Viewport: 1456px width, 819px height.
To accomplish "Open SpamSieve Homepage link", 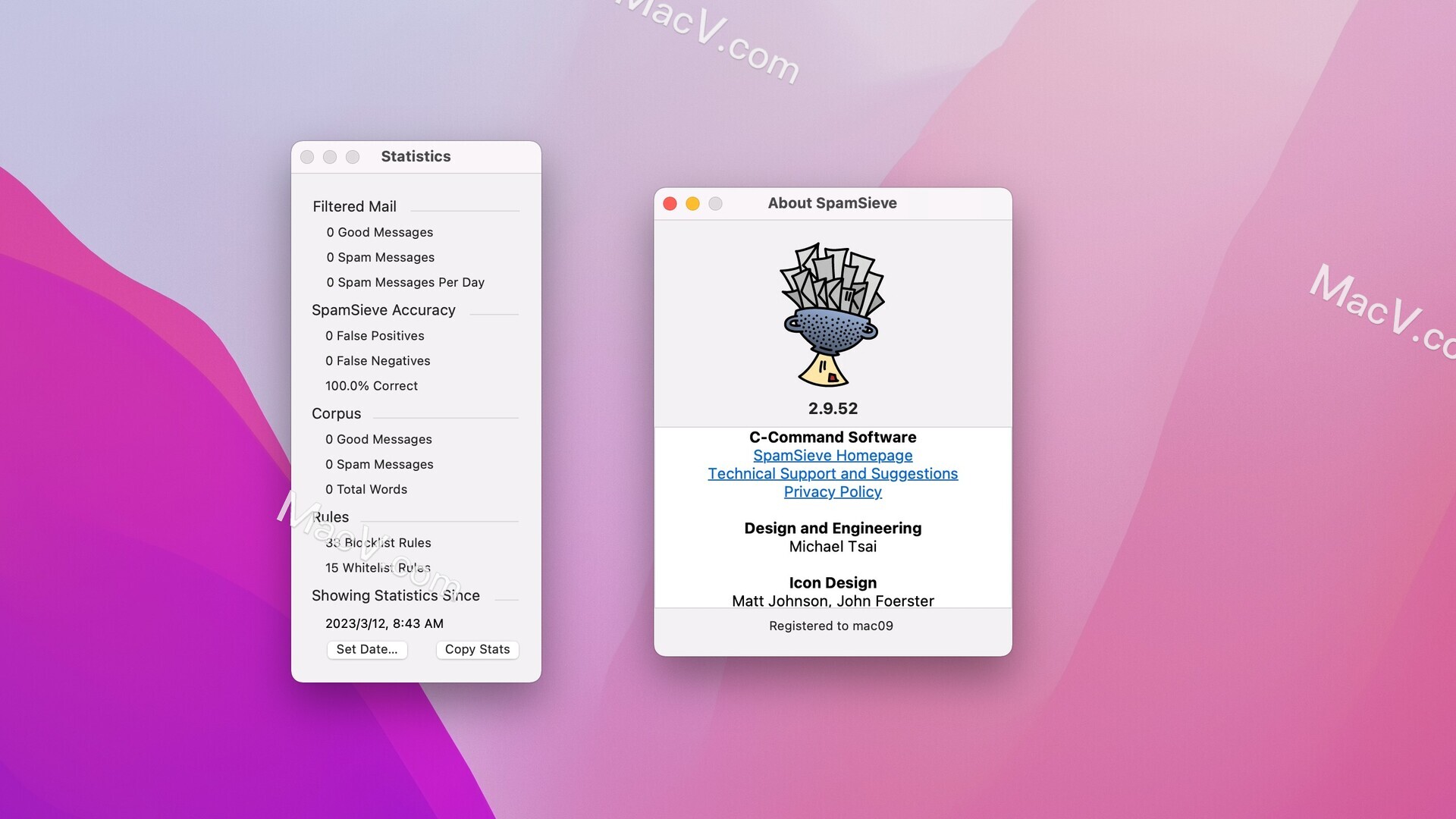I will click(x=832, y=455).
